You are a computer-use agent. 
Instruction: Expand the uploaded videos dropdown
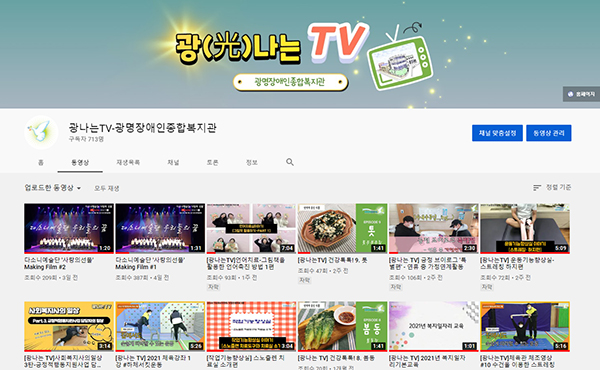click(x=52, y=188)
